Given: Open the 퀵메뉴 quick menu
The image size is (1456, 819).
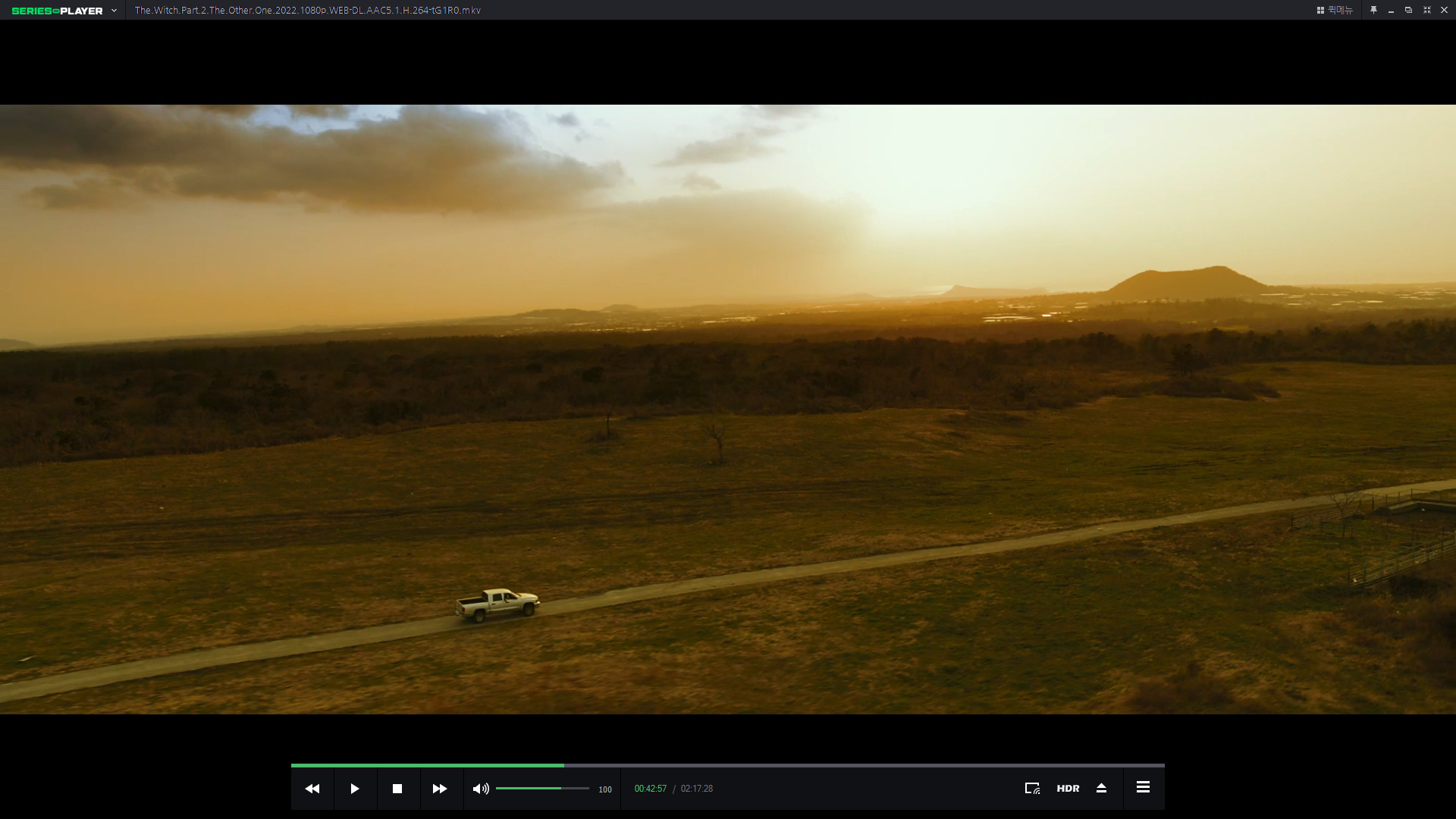Looking at the screenshot, I should [x=1335, y=10].
